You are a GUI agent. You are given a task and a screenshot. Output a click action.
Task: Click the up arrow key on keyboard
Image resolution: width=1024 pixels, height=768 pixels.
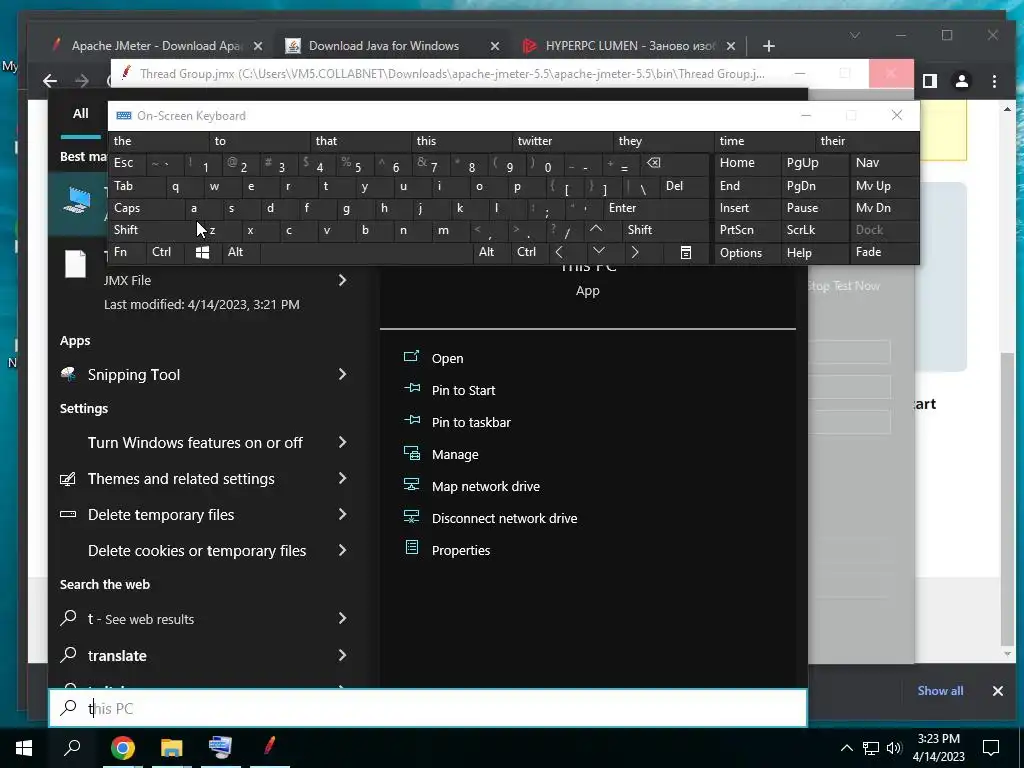596,230
